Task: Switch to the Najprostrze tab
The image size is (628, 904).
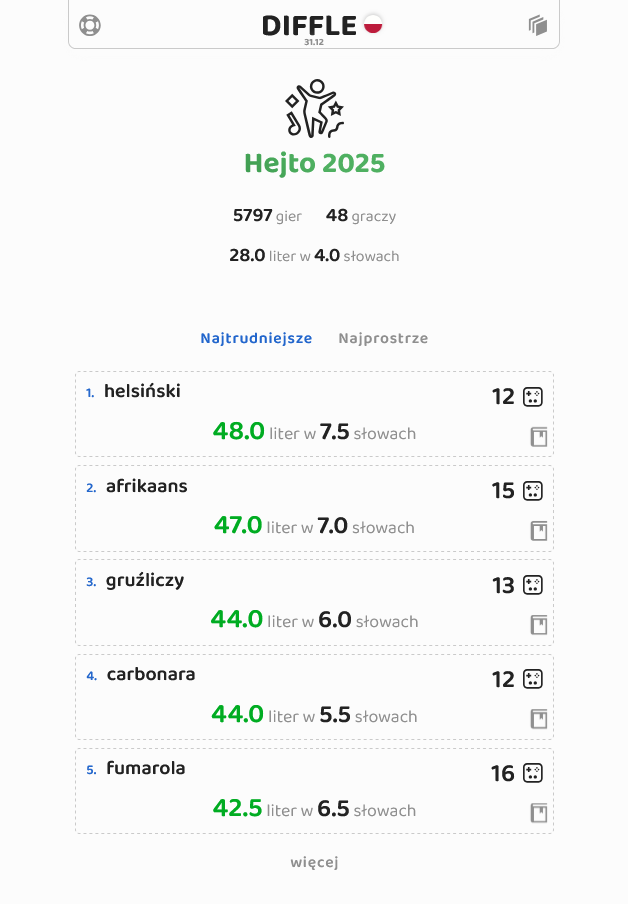Action: click(x=383, y=338)
